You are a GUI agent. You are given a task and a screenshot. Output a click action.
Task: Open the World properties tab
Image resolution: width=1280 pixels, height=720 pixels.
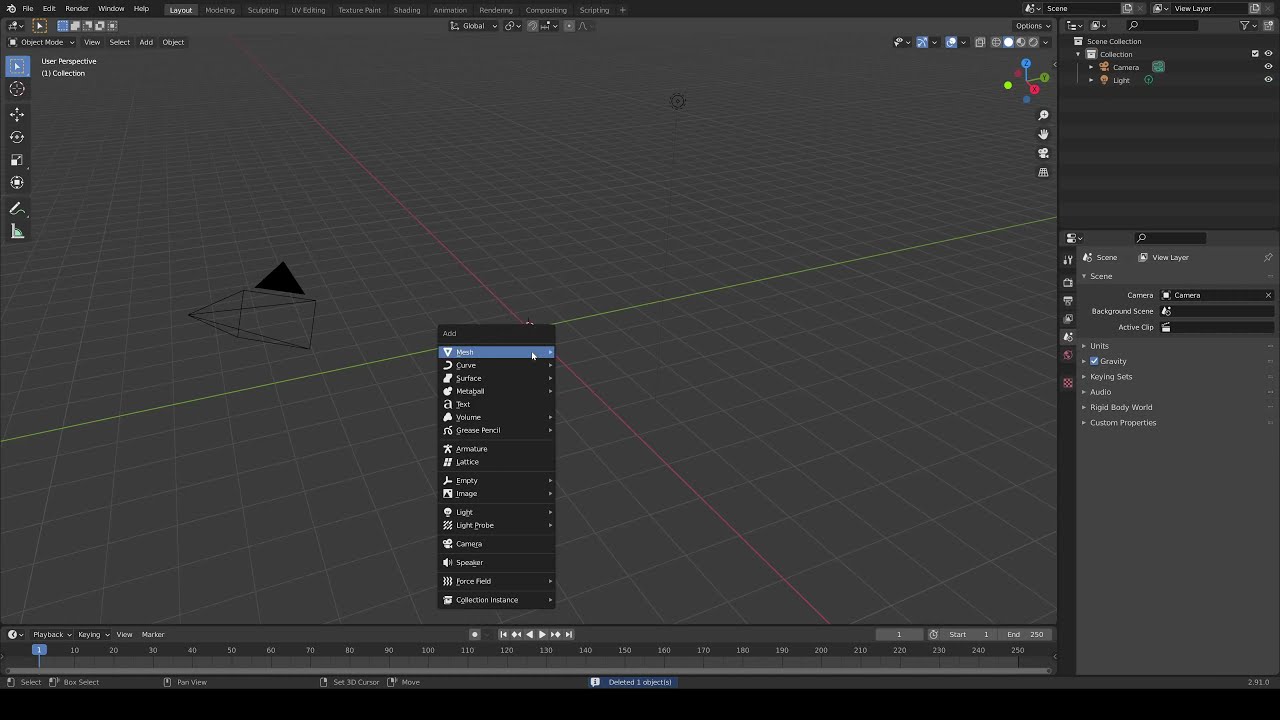(x=1068, y=355)
